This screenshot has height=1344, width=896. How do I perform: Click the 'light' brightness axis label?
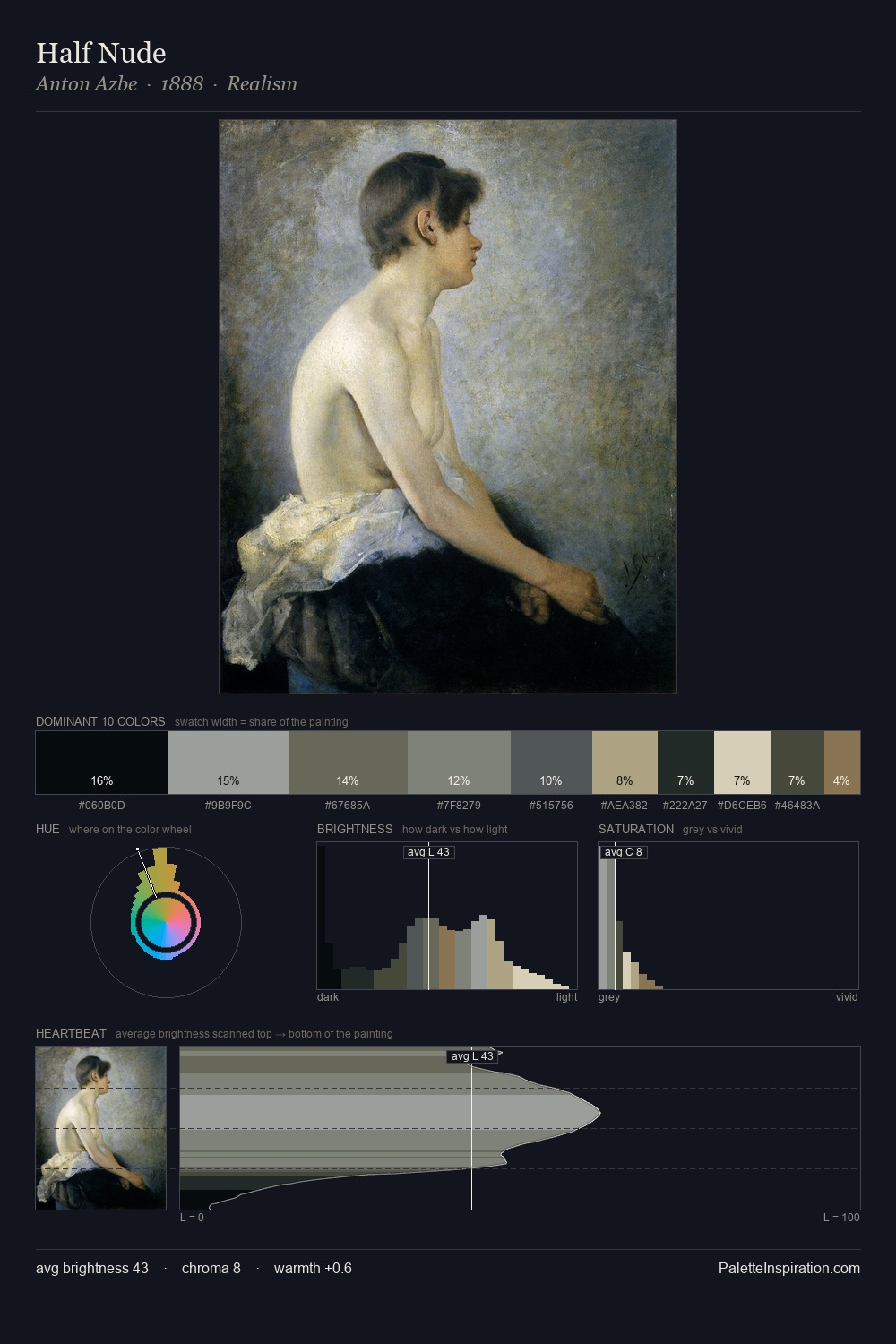point(567,997)
